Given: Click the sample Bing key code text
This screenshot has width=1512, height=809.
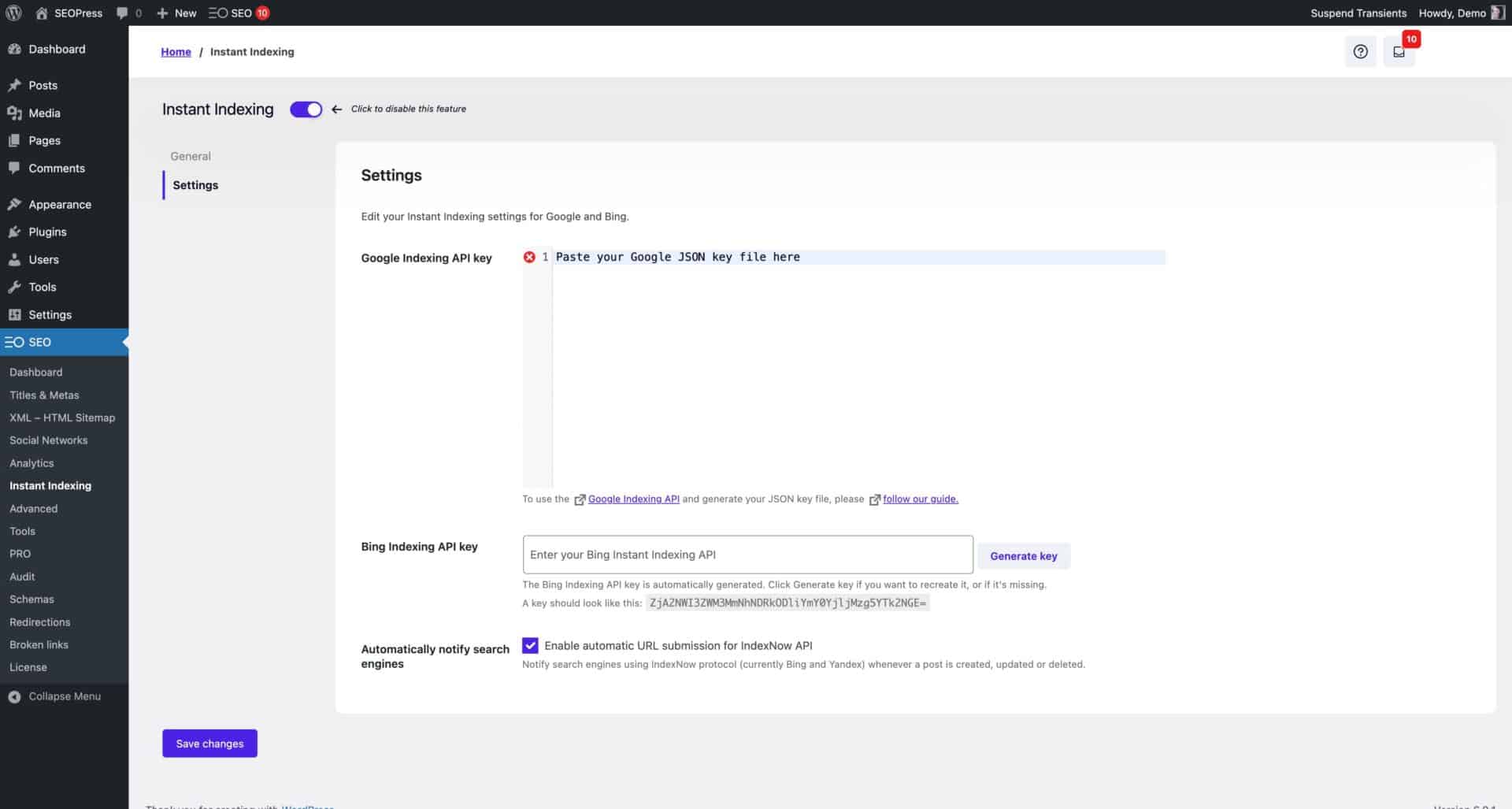Looking at the screenshot, I should coord(787,603).
